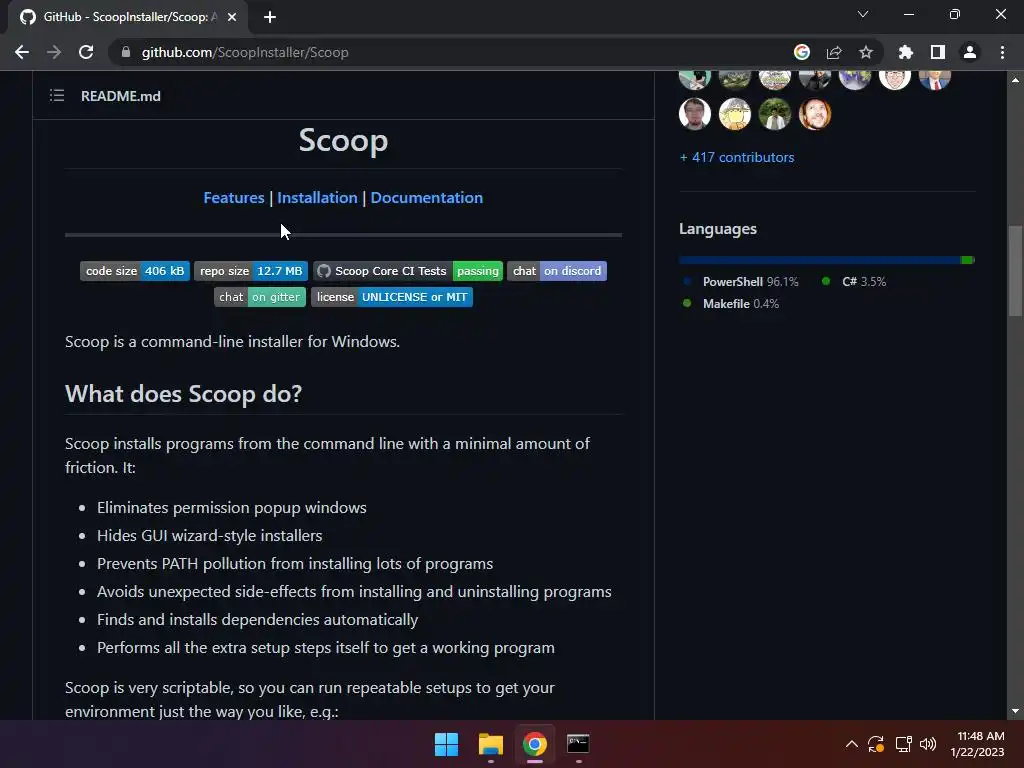Click Finds and installs dependencies automatically bullet
This screenshot has height=768, width=1024.
(257, 620)
